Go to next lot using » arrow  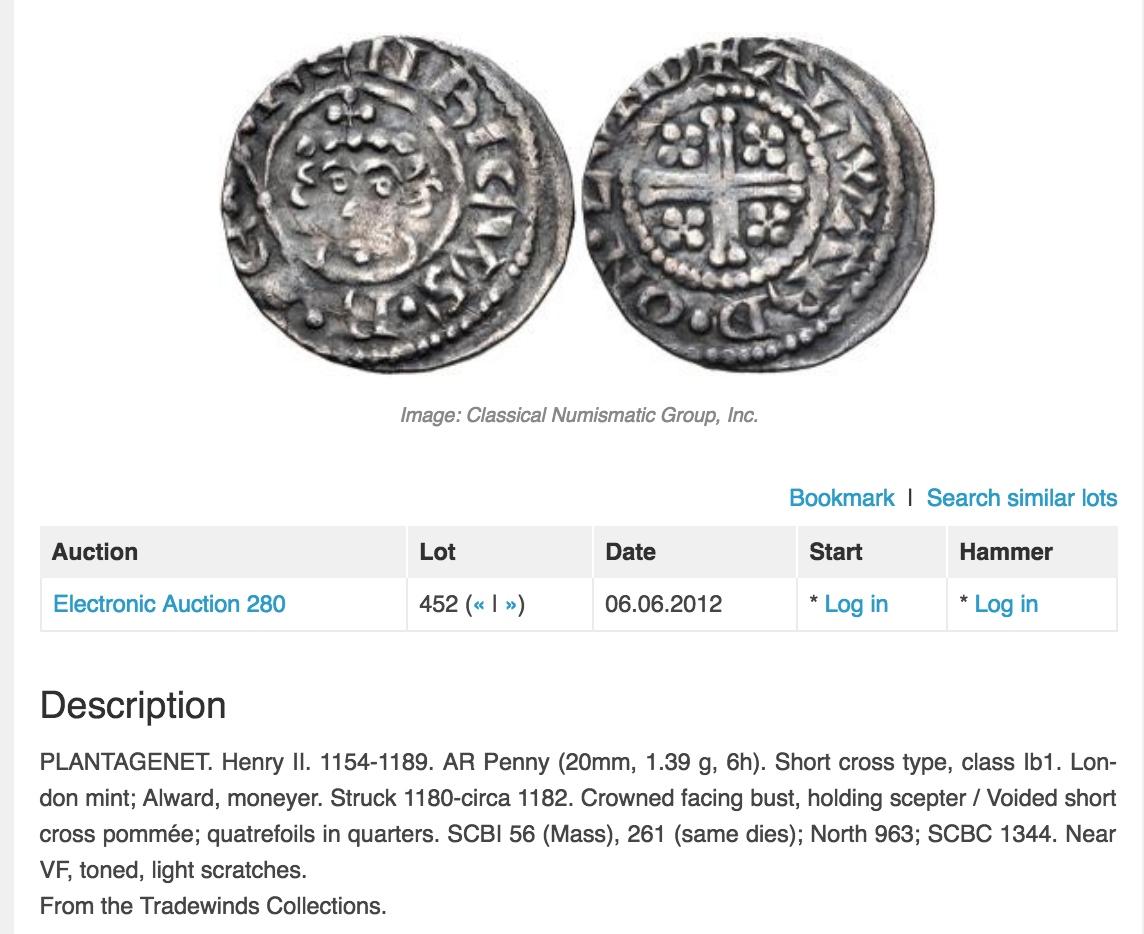coord(511,604)
